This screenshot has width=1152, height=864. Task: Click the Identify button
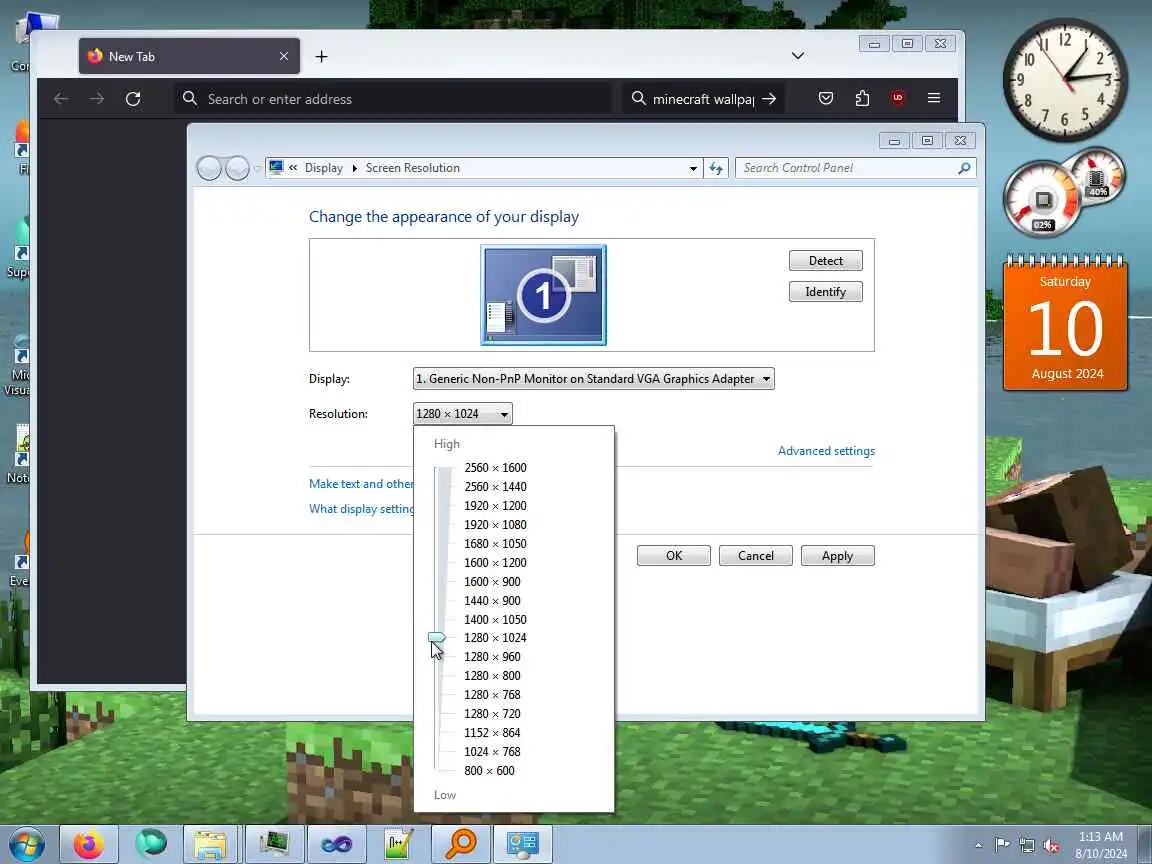(826, 292)
